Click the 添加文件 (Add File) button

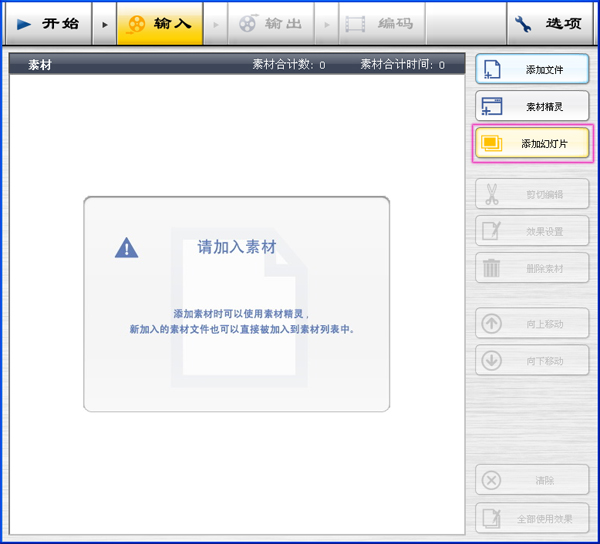click(x=532, y=69)
